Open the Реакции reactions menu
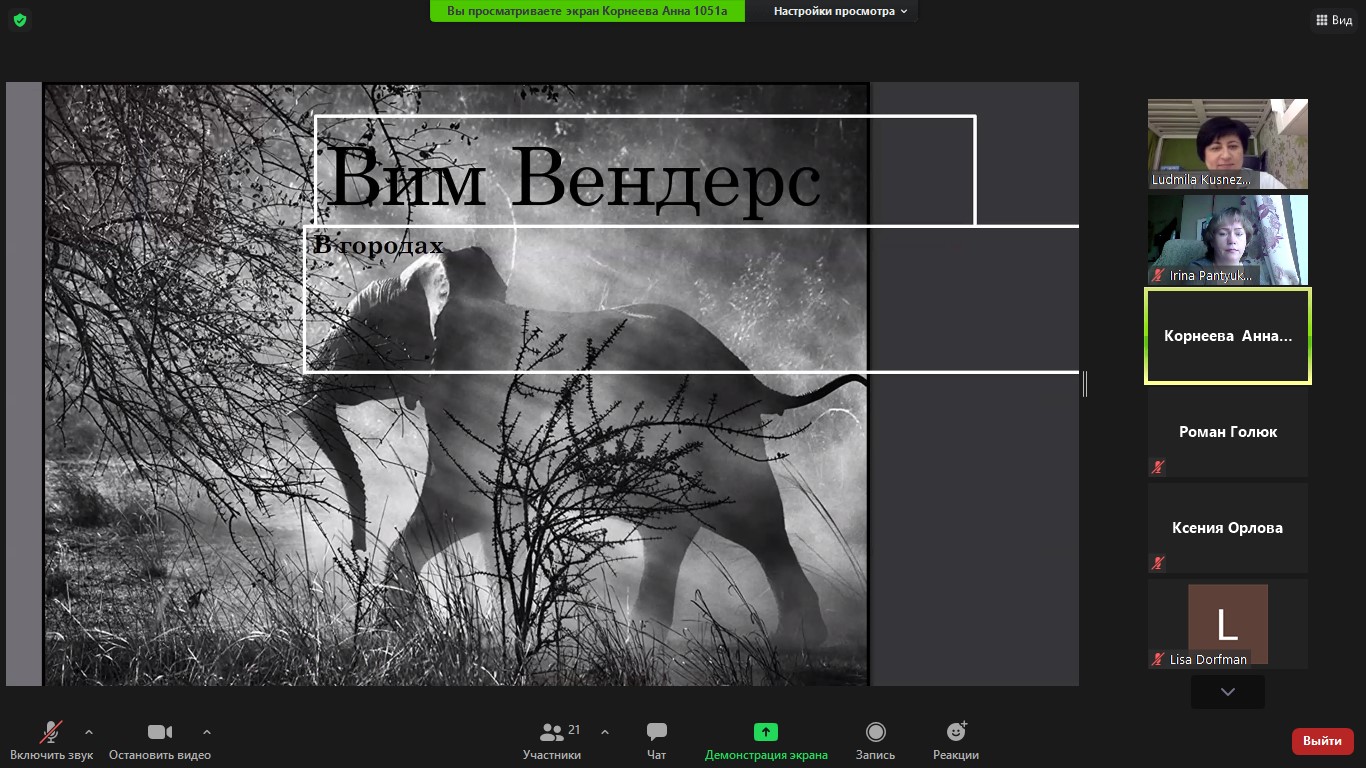This screenshot has height=768, width=1366. [956, 740]
